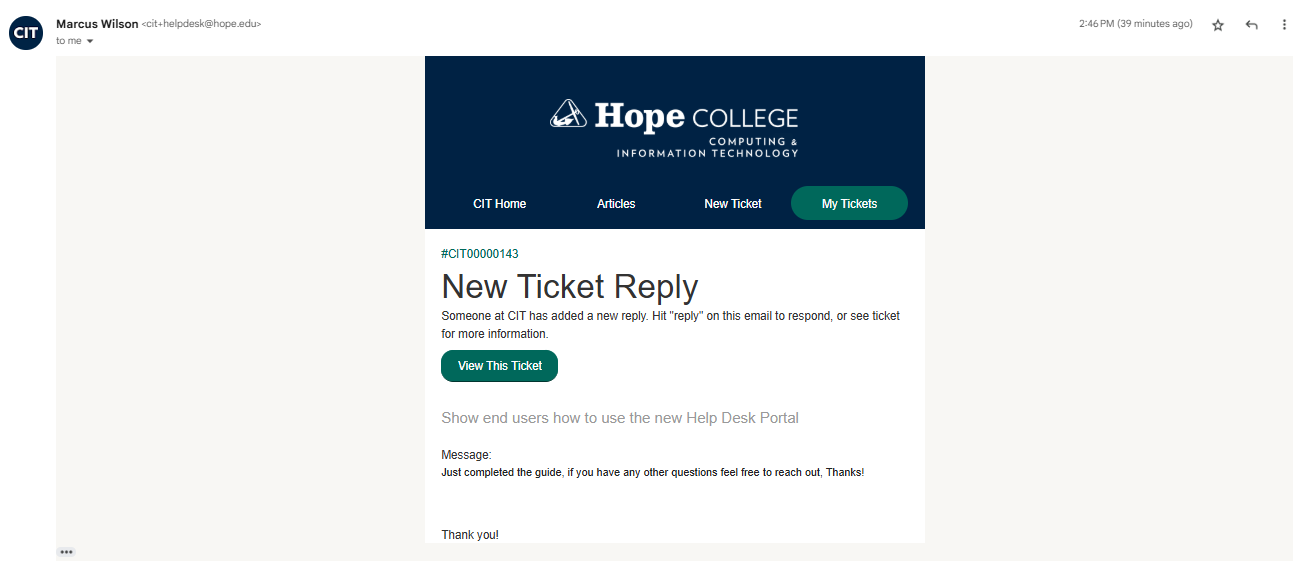Expand the 'to me' recipient details arrow
Image resolution: width=1297 pixels, height=572 pixels.
90,41
